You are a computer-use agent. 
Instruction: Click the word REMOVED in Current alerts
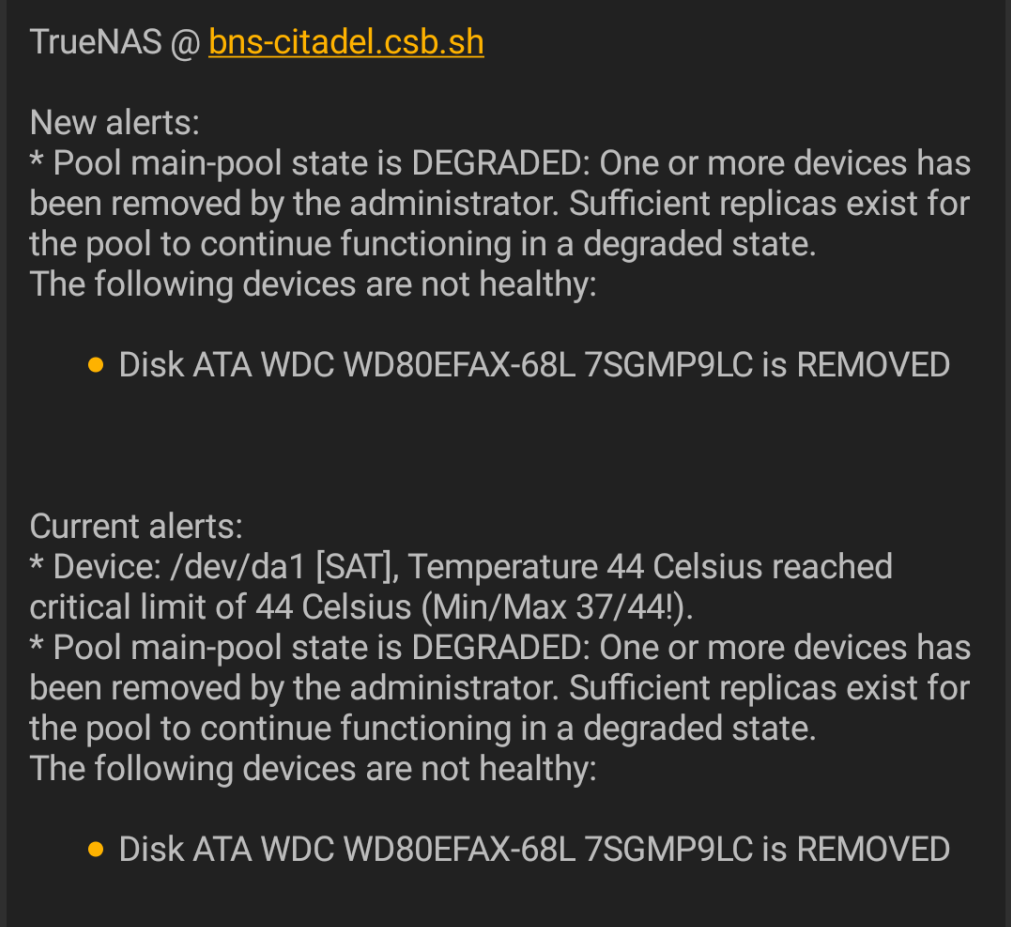873,849
